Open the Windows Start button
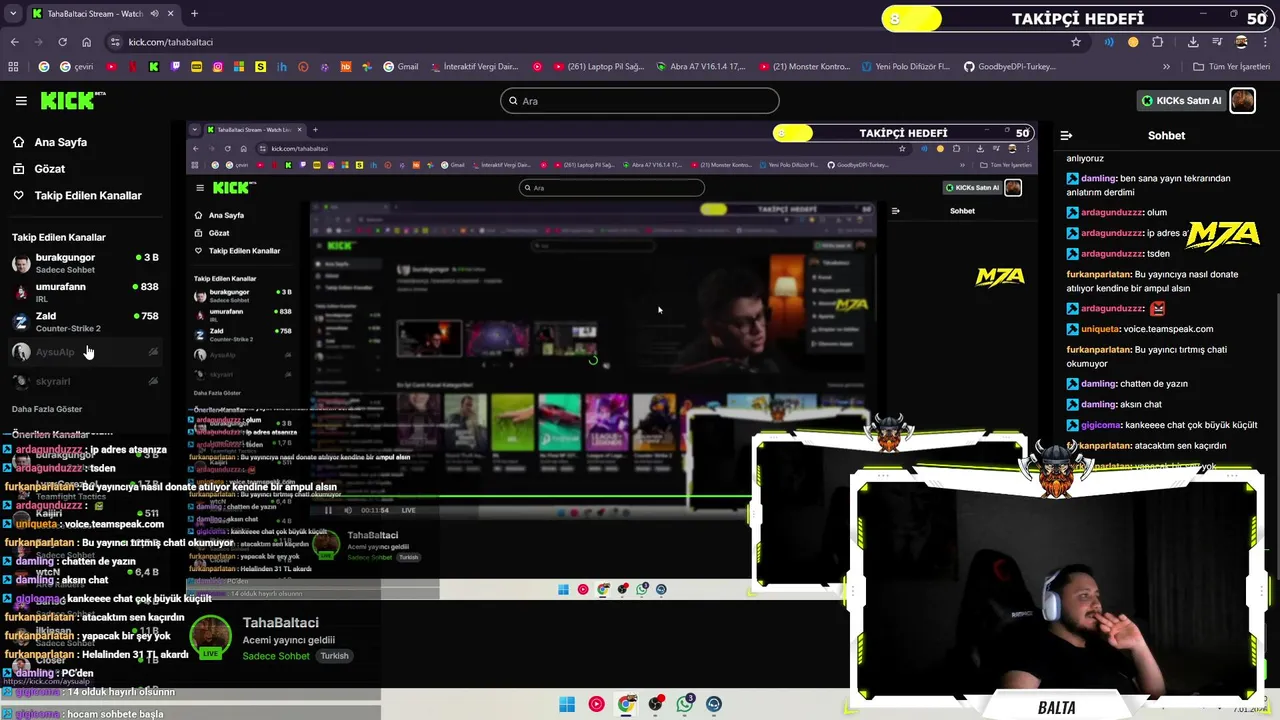Image resolution: width=1280 pixels, height=720 pixels. (567, 704)
